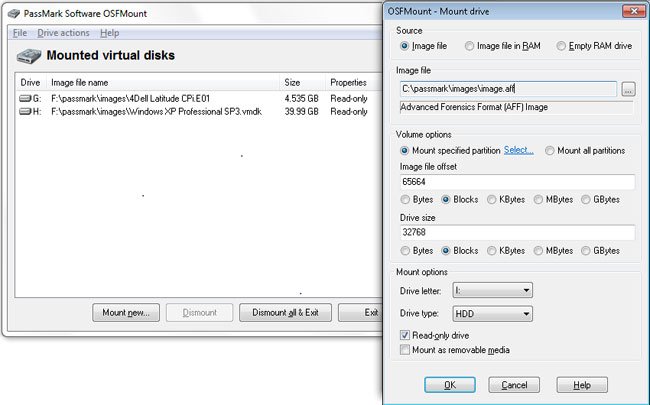The image size is (650, 405).
Task: Close the Mount drive dialog
Action: pyautogui.click(x=634, y=12)
